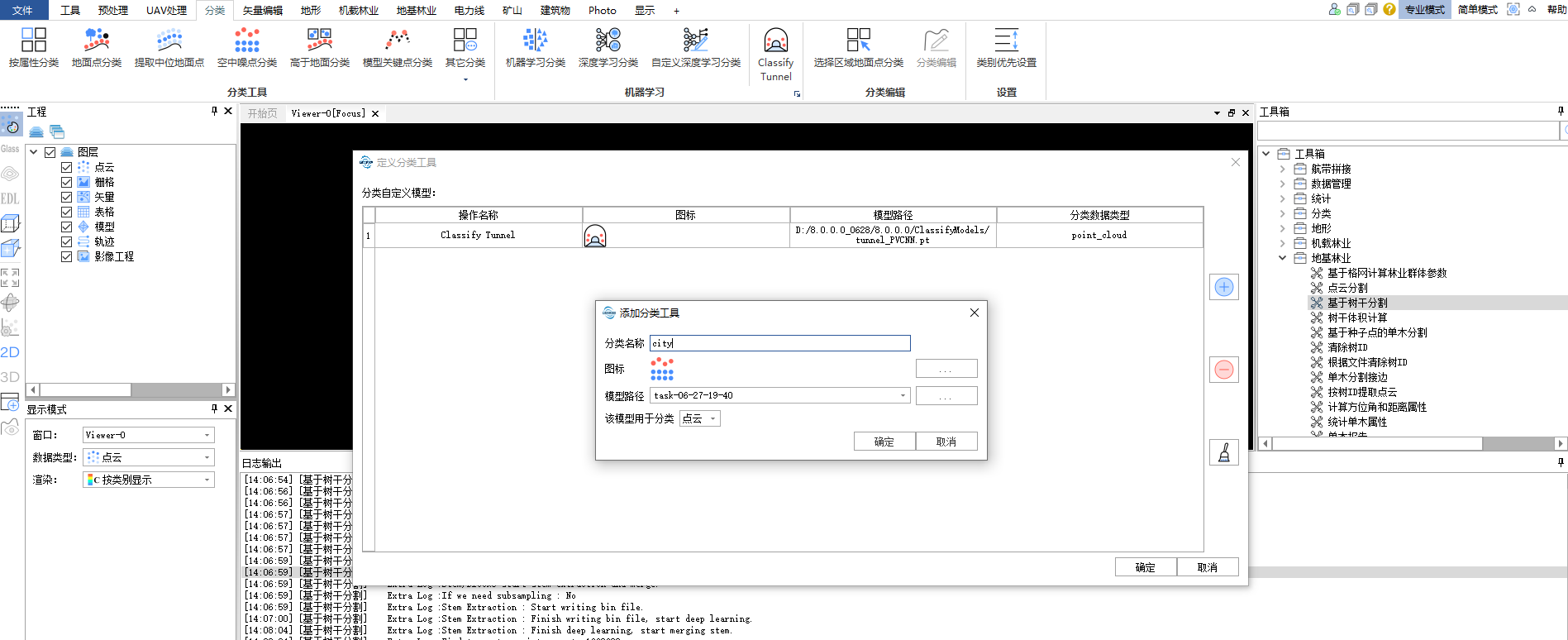Open 模型关键点分类 tool
The height and width of the screenshot is (640, 1568).
[x=398, y=47]
